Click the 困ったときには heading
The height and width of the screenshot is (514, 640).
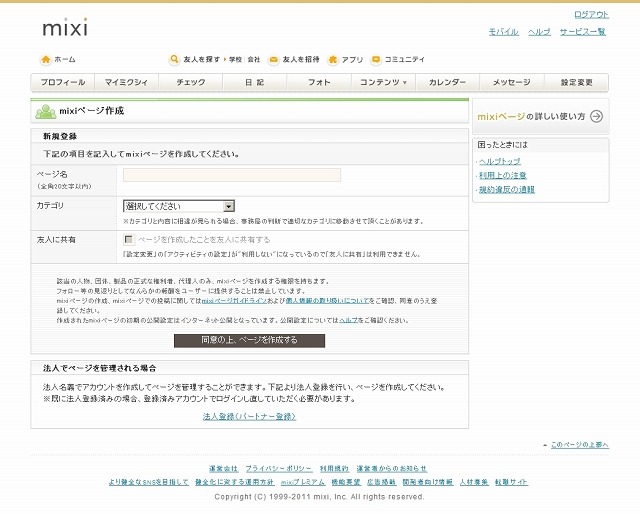(x=502, y=145)
